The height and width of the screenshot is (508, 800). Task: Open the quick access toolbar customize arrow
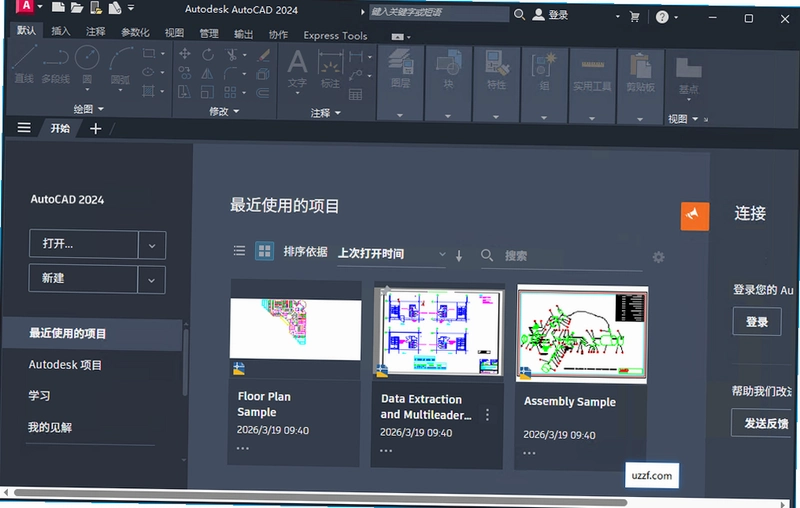[x=131, y=8]
